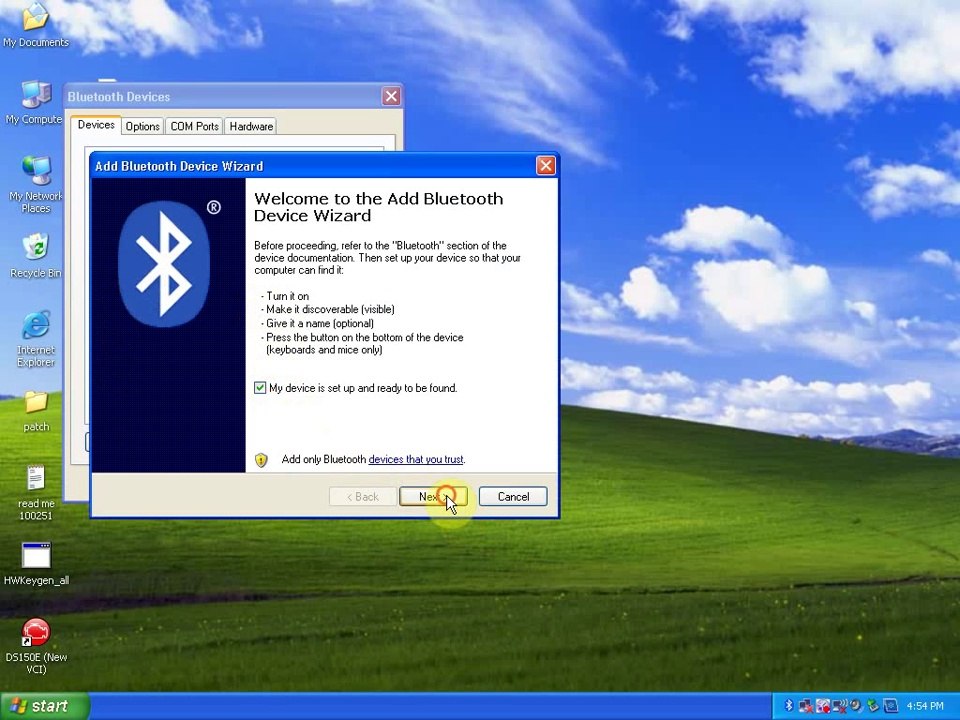Click the 4:54 PM taskbar clock
This screenshot has height=720, width=960.
click(x=924, y=706)
